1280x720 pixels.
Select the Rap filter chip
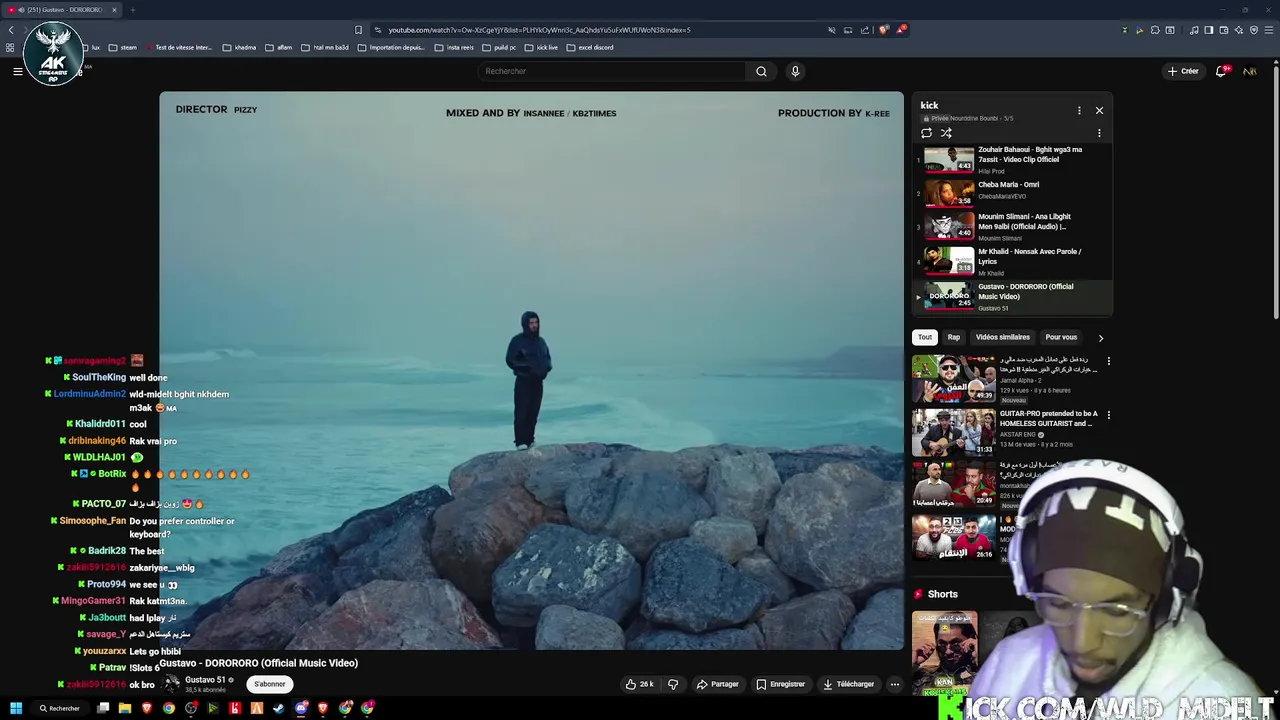[x=954, y=337]
